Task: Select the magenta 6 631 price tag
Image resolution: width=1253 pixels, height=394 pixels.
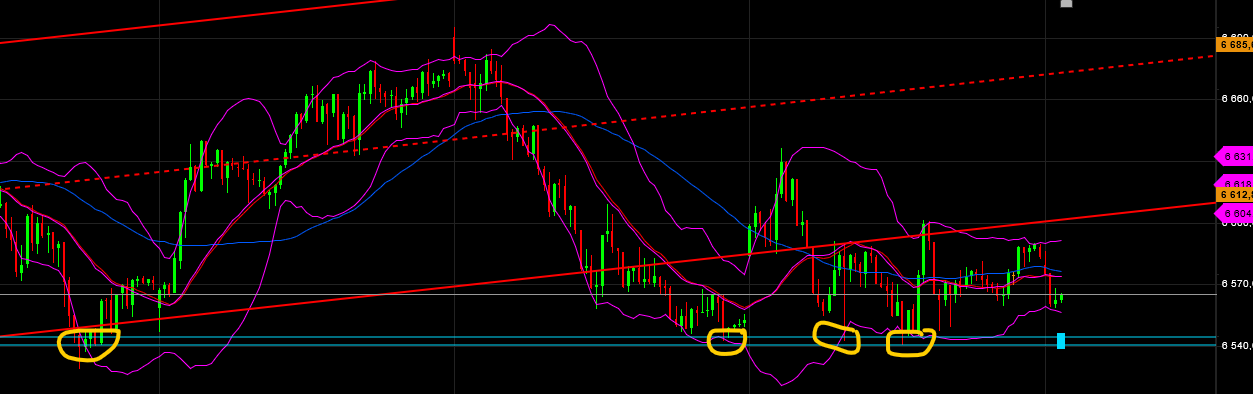Action: (x=1234, y=156)
